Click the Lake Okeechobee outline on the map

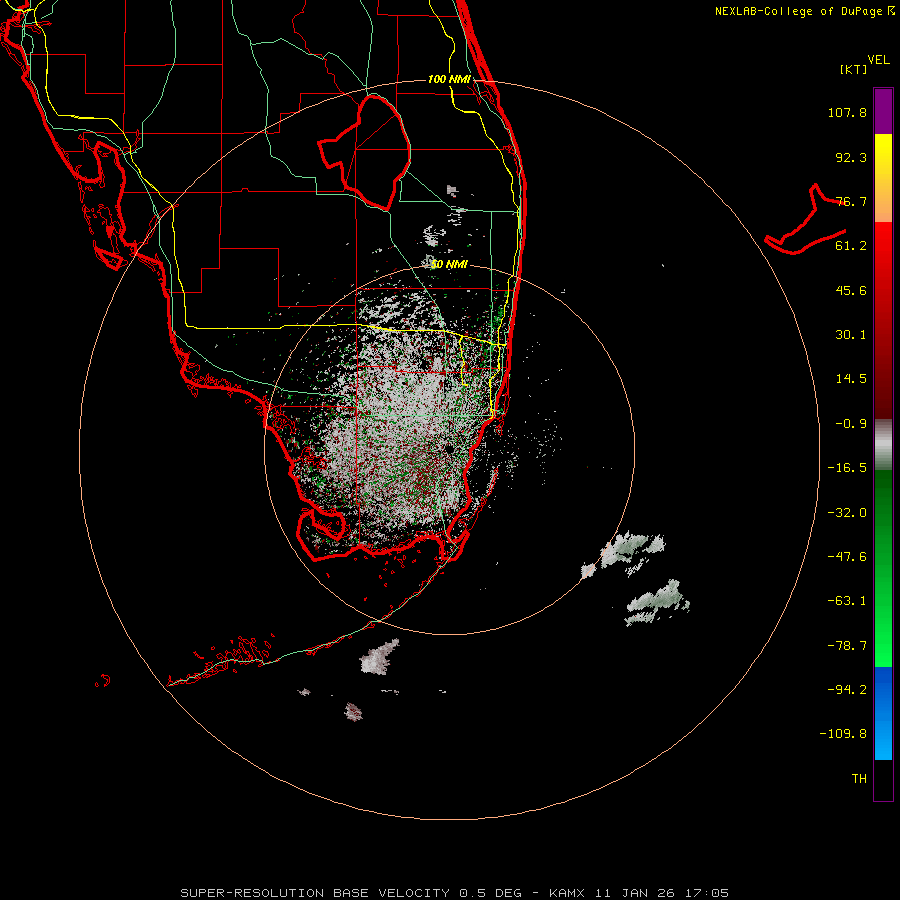364,153
